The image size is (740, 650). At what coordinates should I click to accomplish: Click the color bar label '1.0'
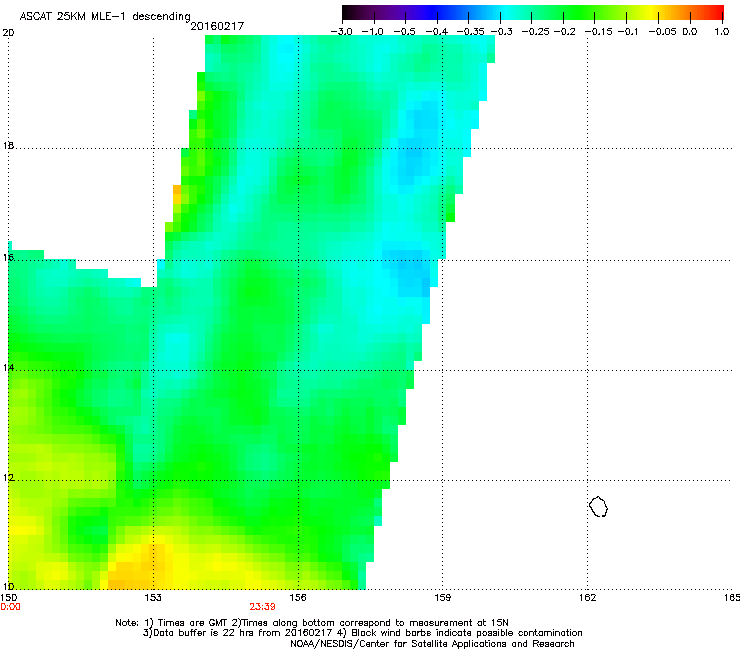[722, 32]
